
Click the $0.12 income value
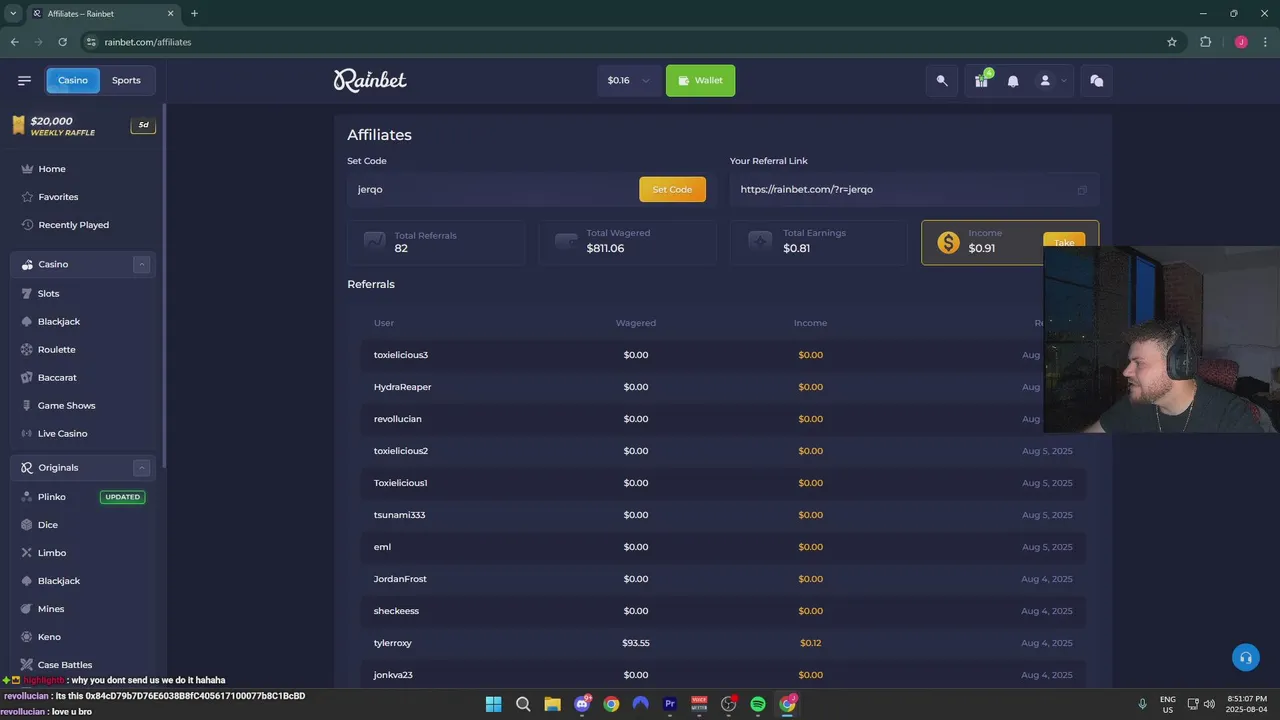[811, 643]
